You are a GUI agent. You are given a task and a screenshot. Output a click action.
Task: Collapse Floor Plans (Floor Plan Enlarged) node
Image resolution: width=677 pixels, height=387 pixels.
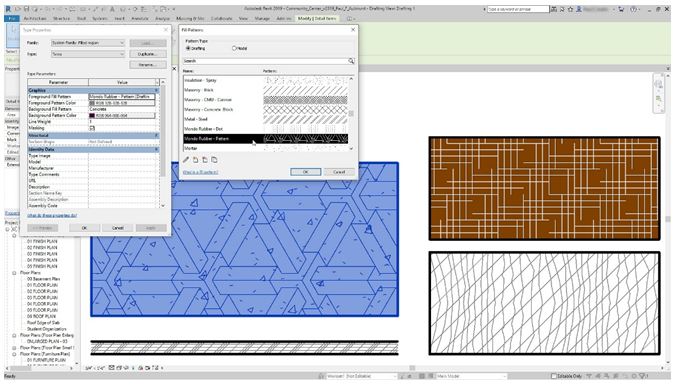(x=14, y=335)
